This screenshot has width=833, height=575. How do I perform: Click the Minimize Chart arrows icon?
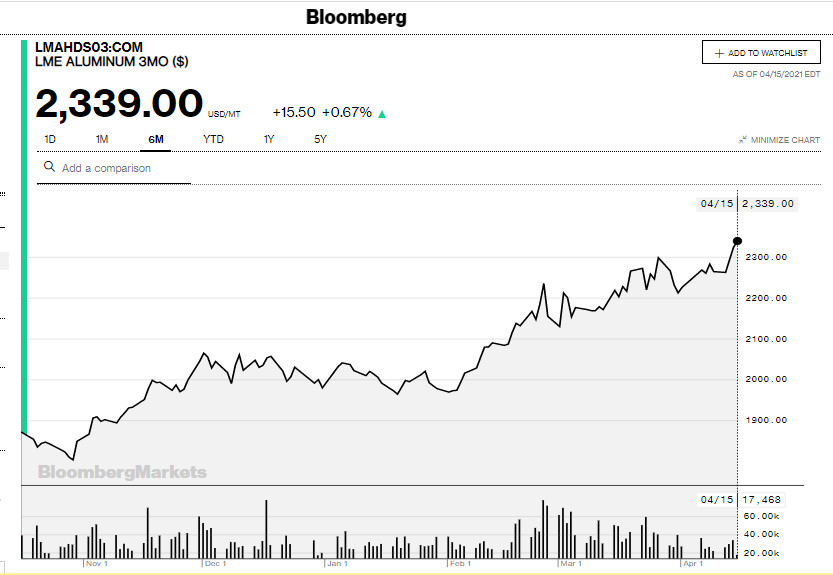[743, 140]
